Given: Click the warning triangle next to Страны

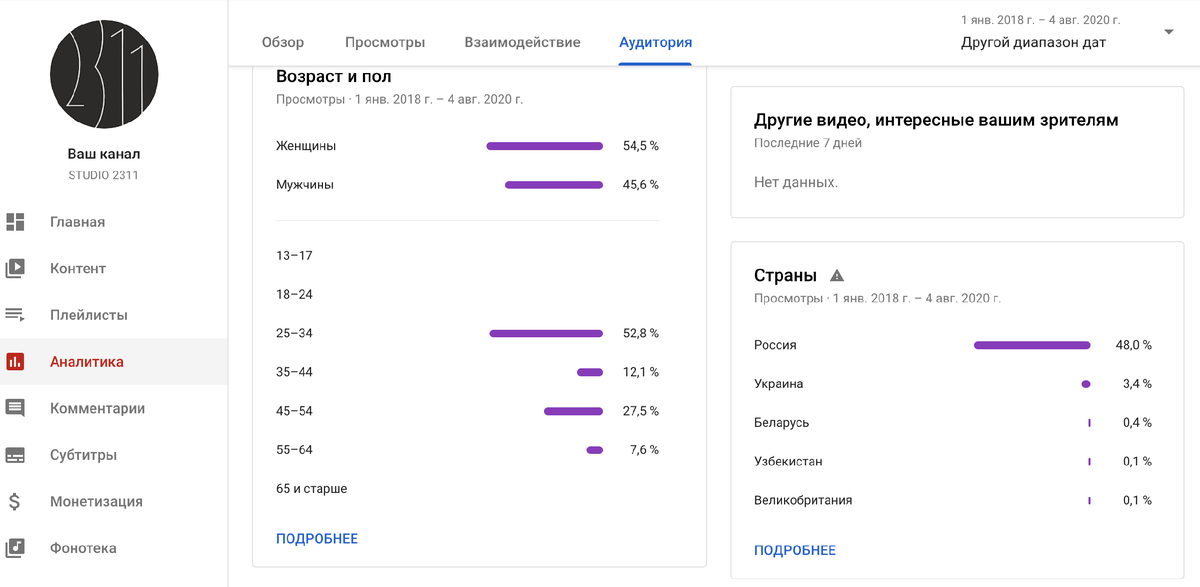Looking at the screenshot, I should point(837,275).
